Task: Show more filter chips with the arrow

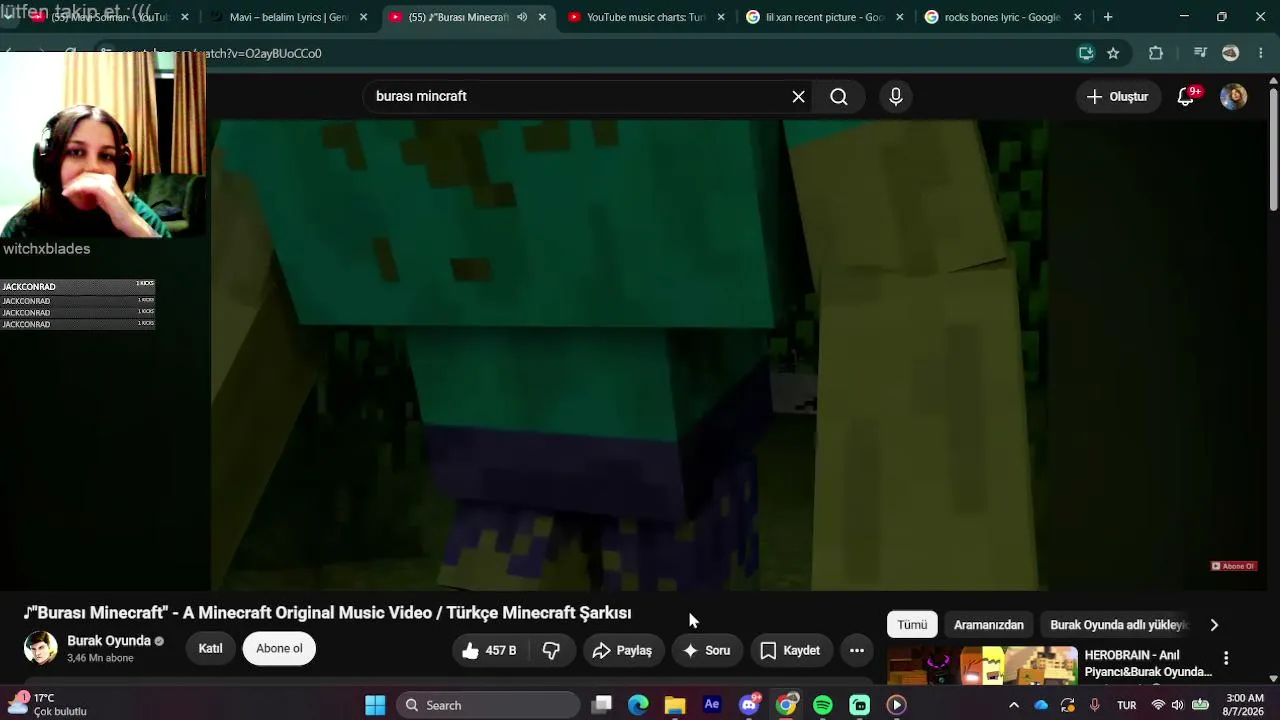Action: click(x=1214, y=625)
